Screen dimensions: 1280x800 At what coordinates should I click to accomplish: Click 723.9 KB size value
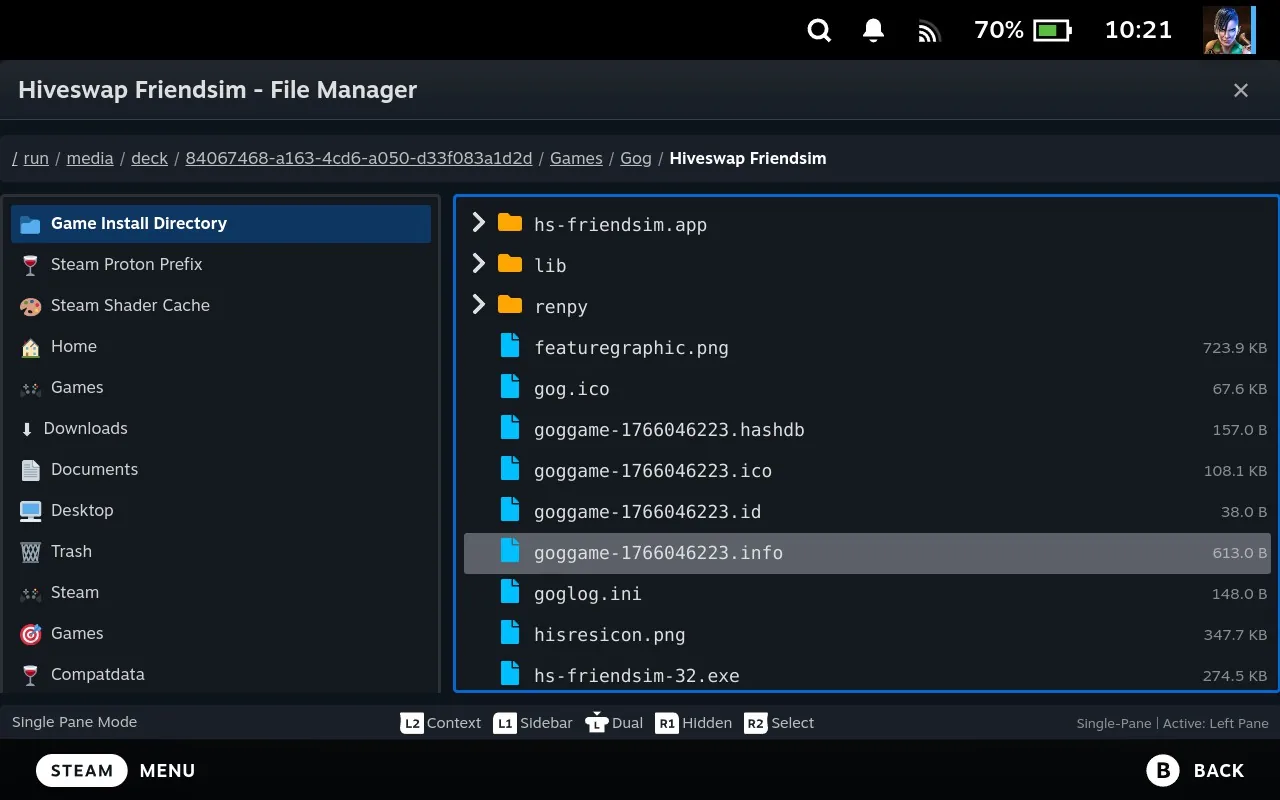point(1235,348)
